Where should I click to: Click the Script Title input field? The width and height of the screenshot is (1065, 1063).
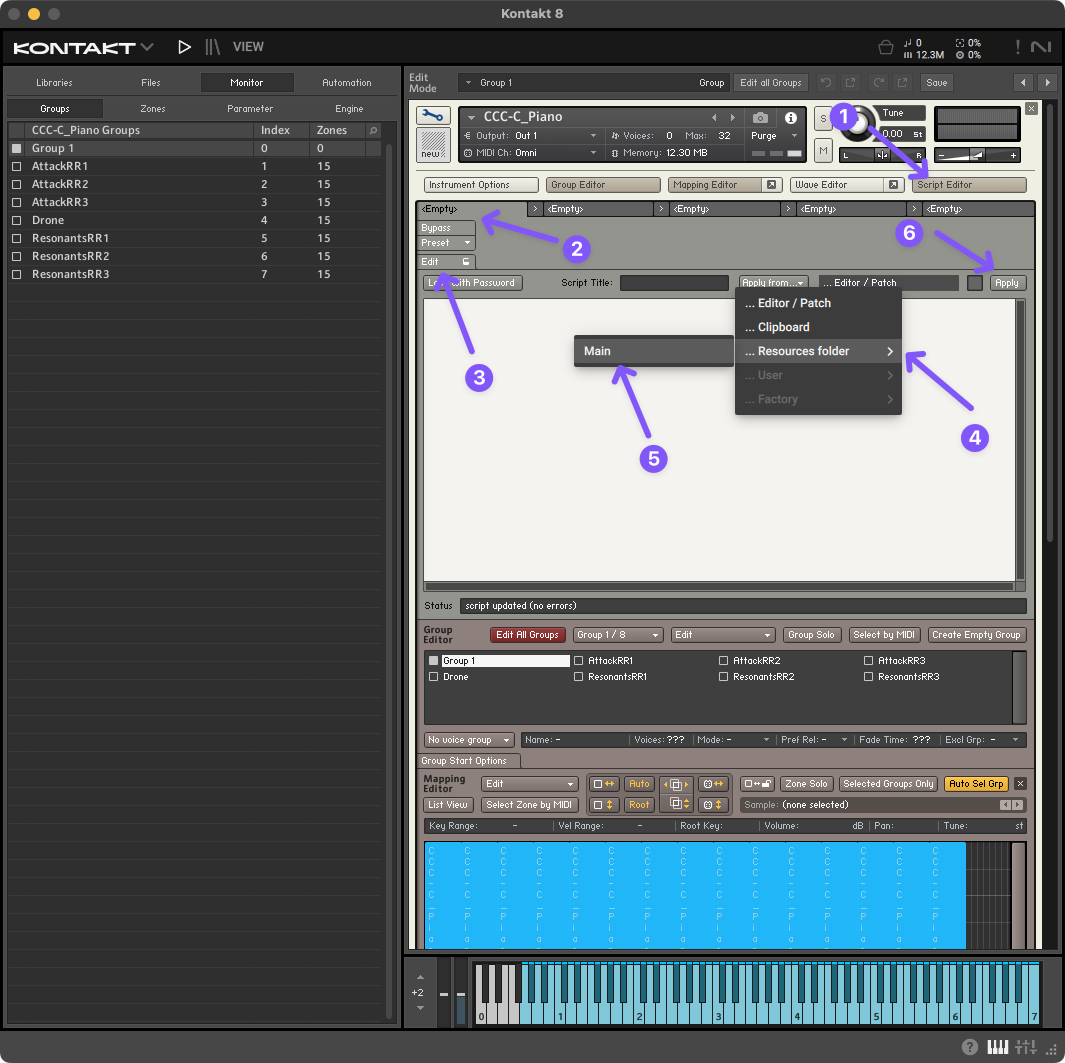(x=674, y=283)
